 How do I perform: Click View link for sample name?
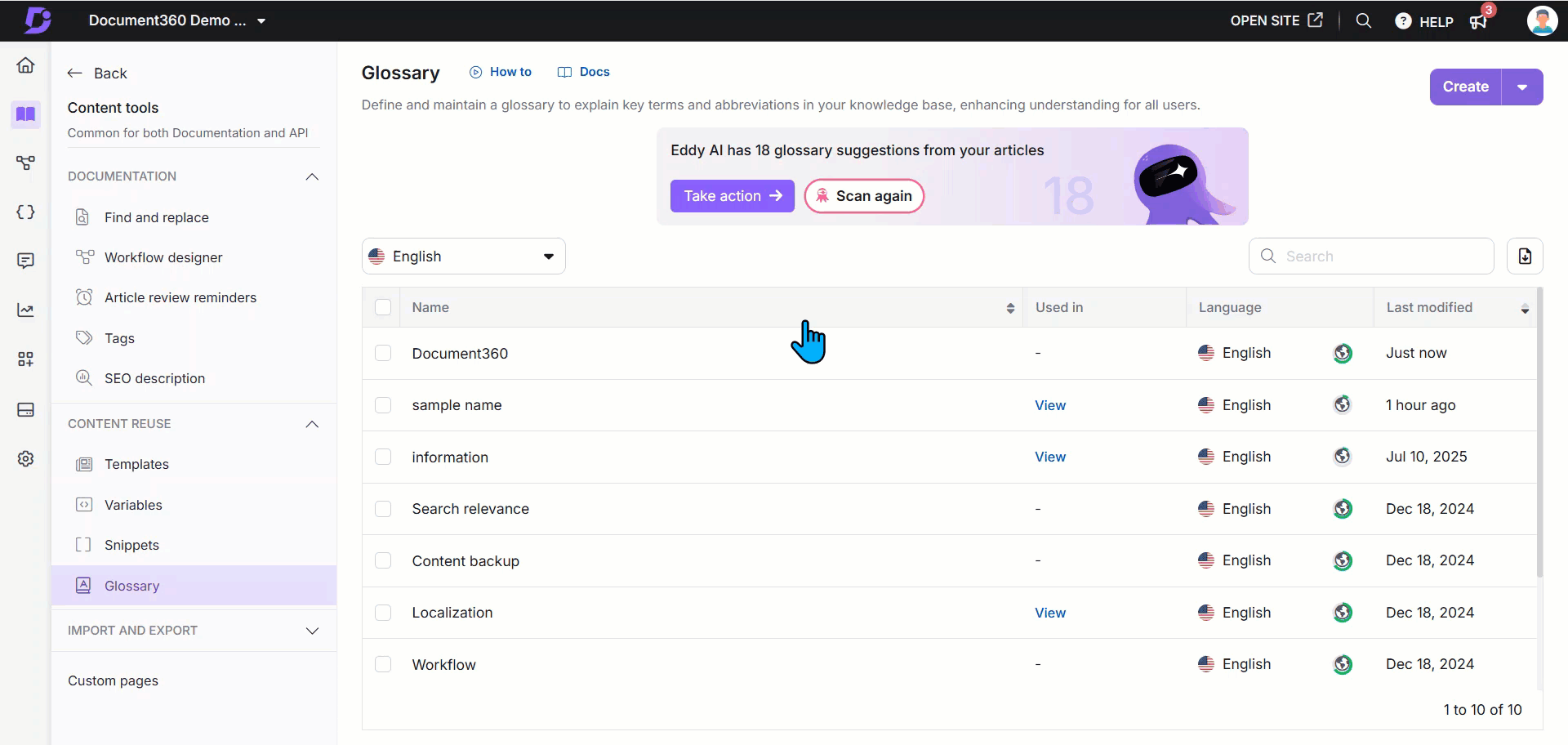tap(1050, 405)
